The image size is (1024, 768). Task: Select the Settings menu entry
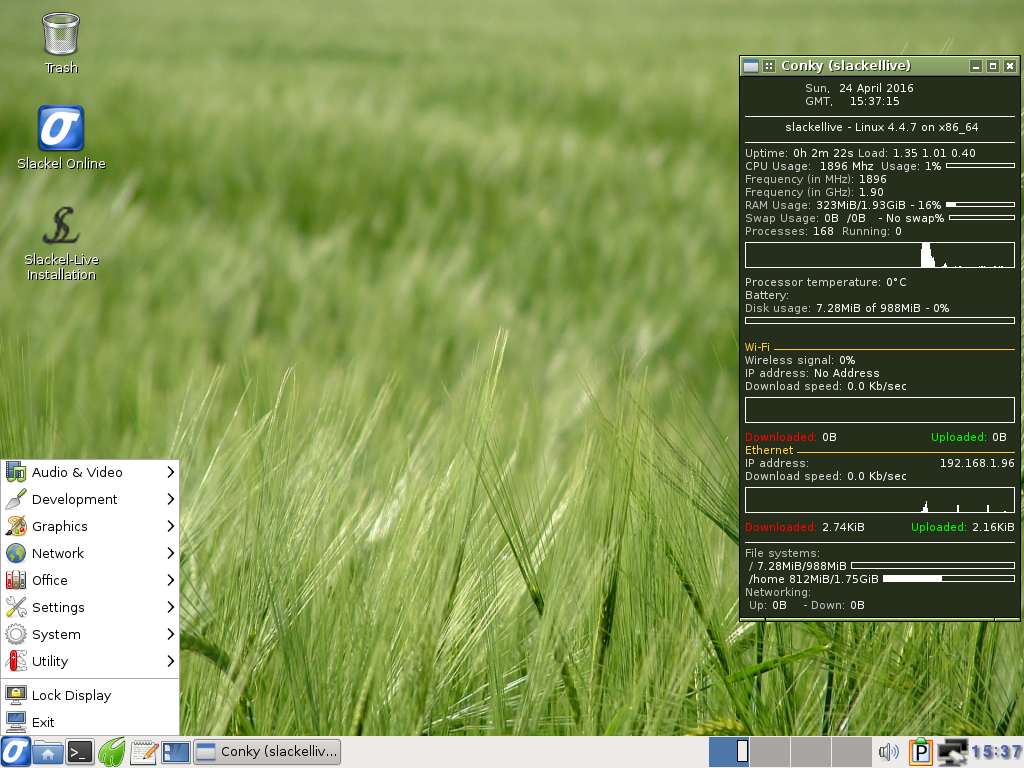coord(90,607)
